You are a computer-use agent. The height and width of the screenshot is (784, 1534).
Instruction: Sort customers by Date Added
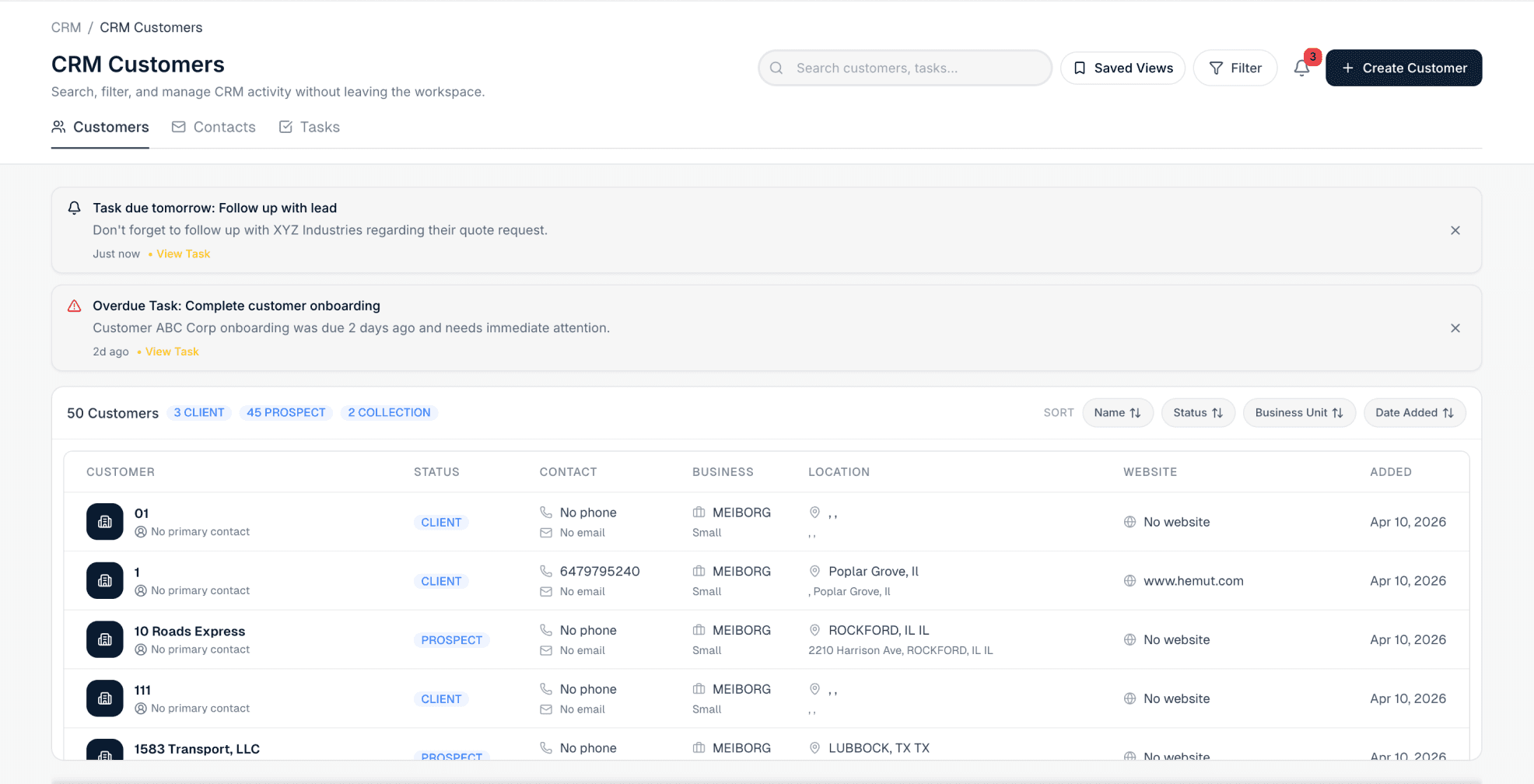click(x=1414, y=413)
